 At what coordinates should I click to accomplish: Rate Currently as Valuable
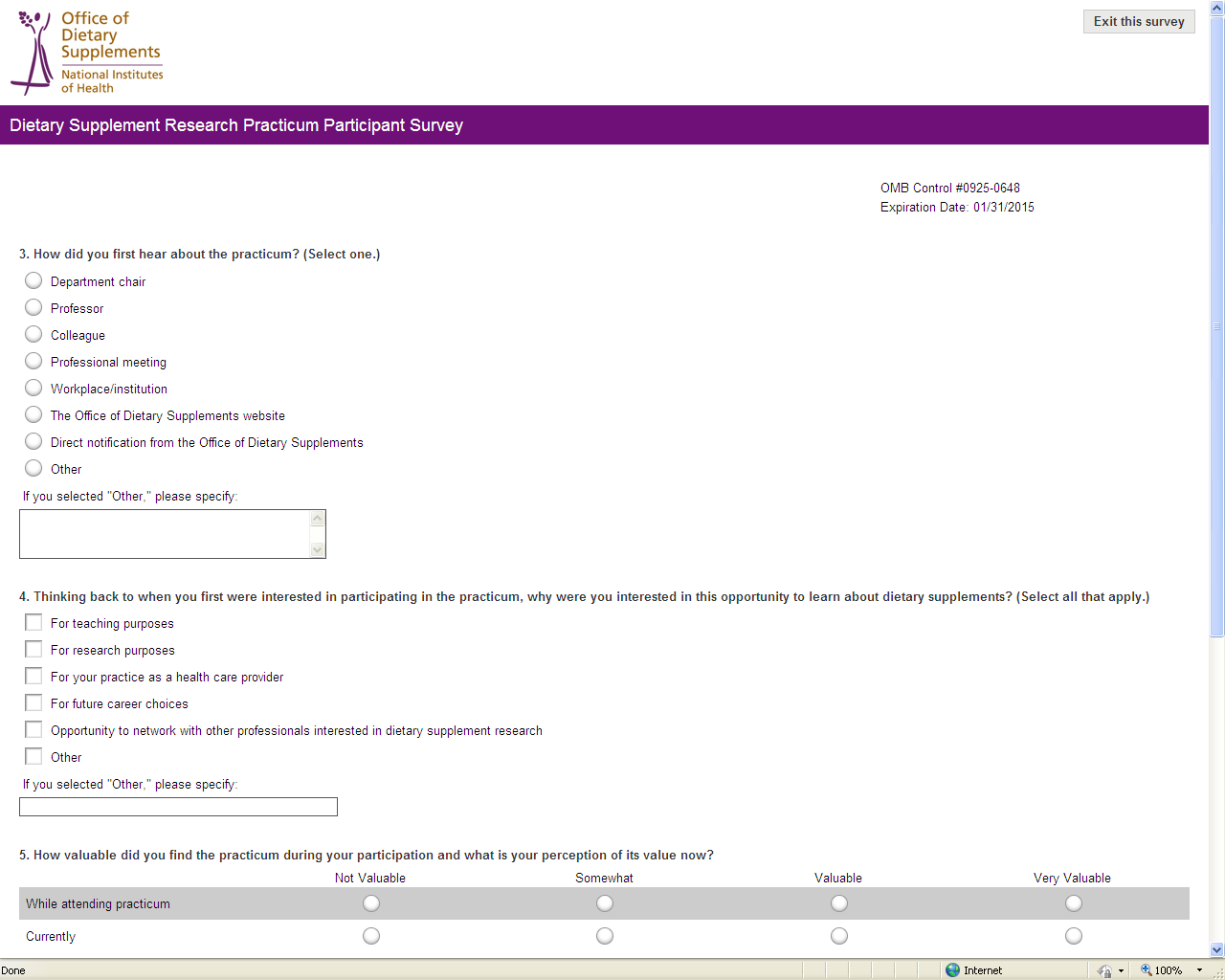coord(839,936)
